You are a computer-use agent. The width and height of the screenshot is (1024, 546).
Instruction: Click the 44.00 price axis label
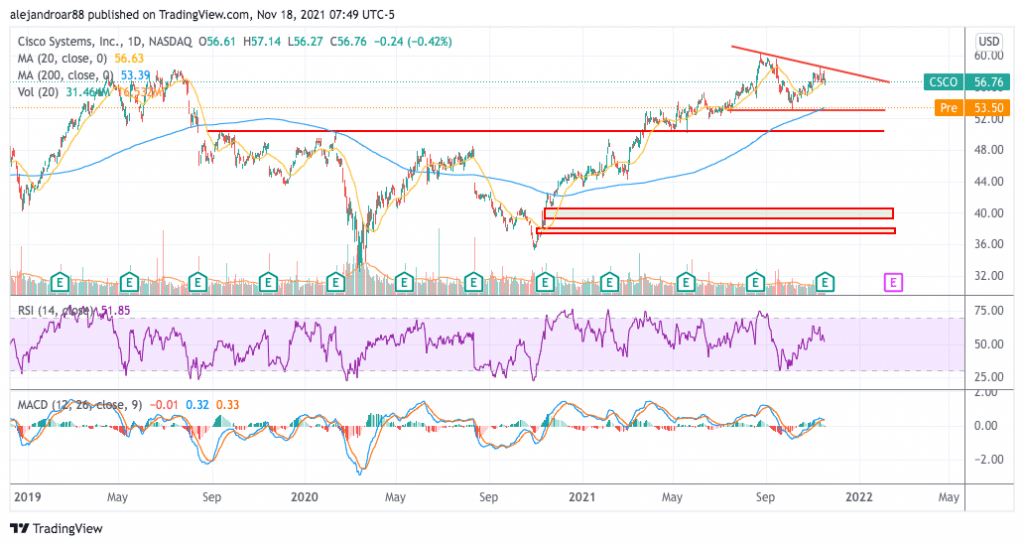pyautogui.click(x=988, y=182)
